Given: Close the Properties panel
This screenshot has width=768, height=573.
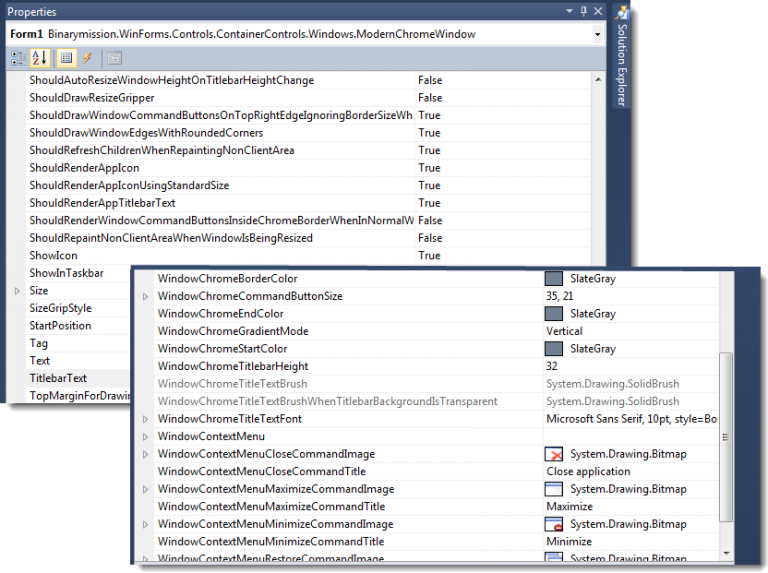Looking at the screenshot, I should pyautogui.click(x=598, y=11).
